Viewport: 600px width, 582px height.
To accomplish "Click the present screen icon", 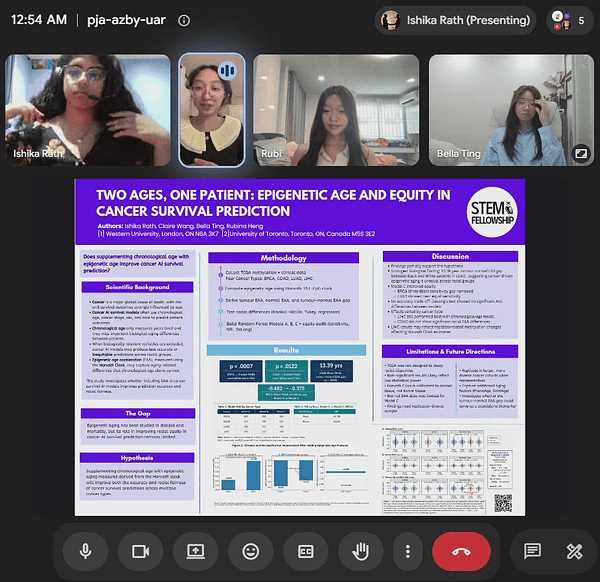I will point(196,551).
